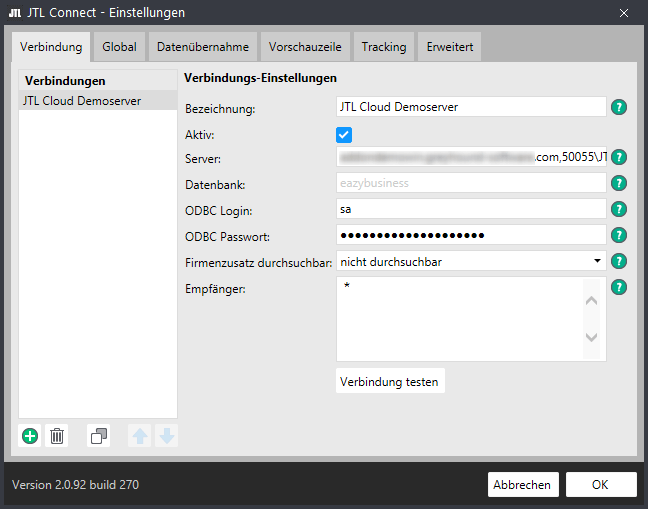Click the Empfänger scroll-down arrow
The image size is (648, 509).
pos(591,337)
